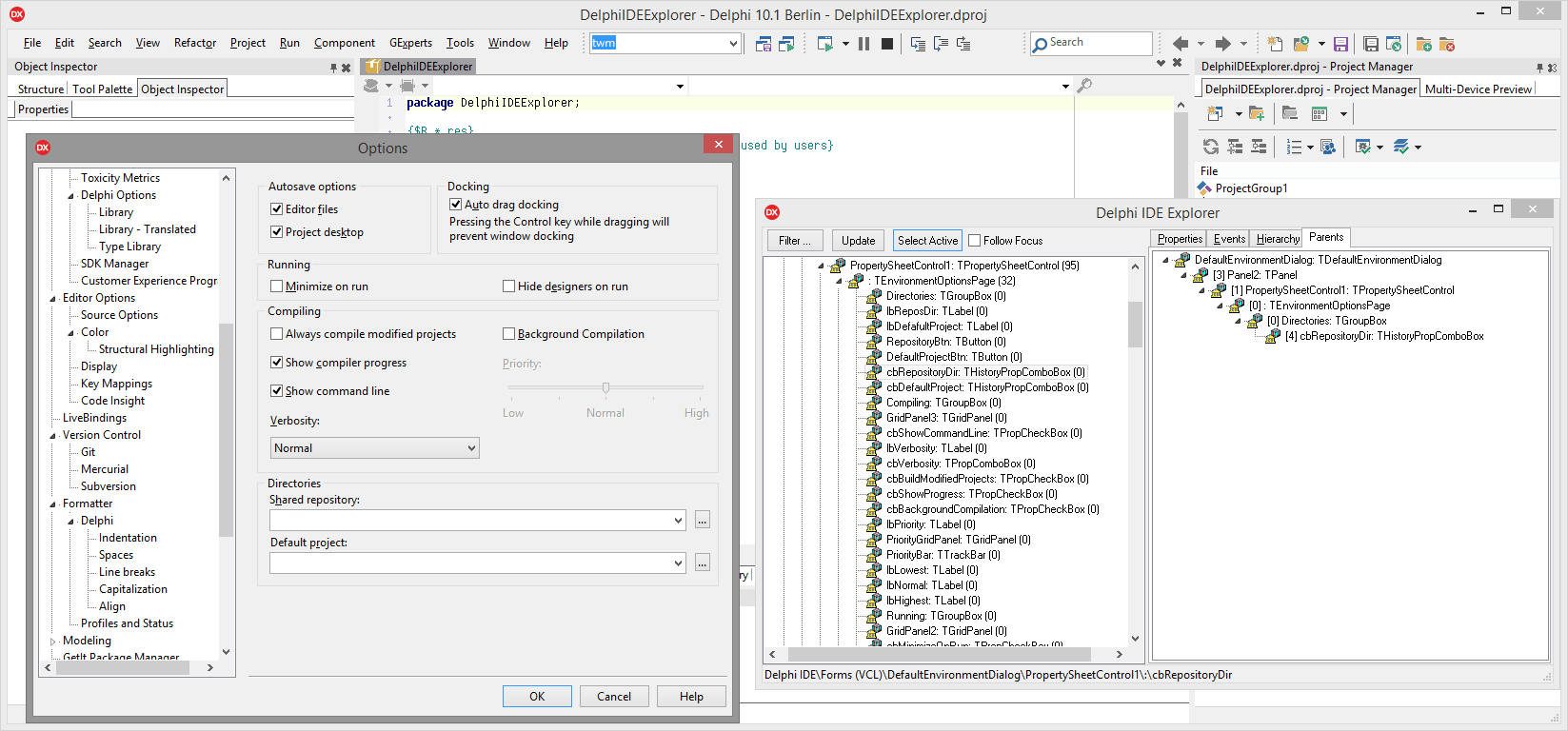Click the IDE Insight Search field
This screenshot has width=1568, height=731.
point(1091,43)
